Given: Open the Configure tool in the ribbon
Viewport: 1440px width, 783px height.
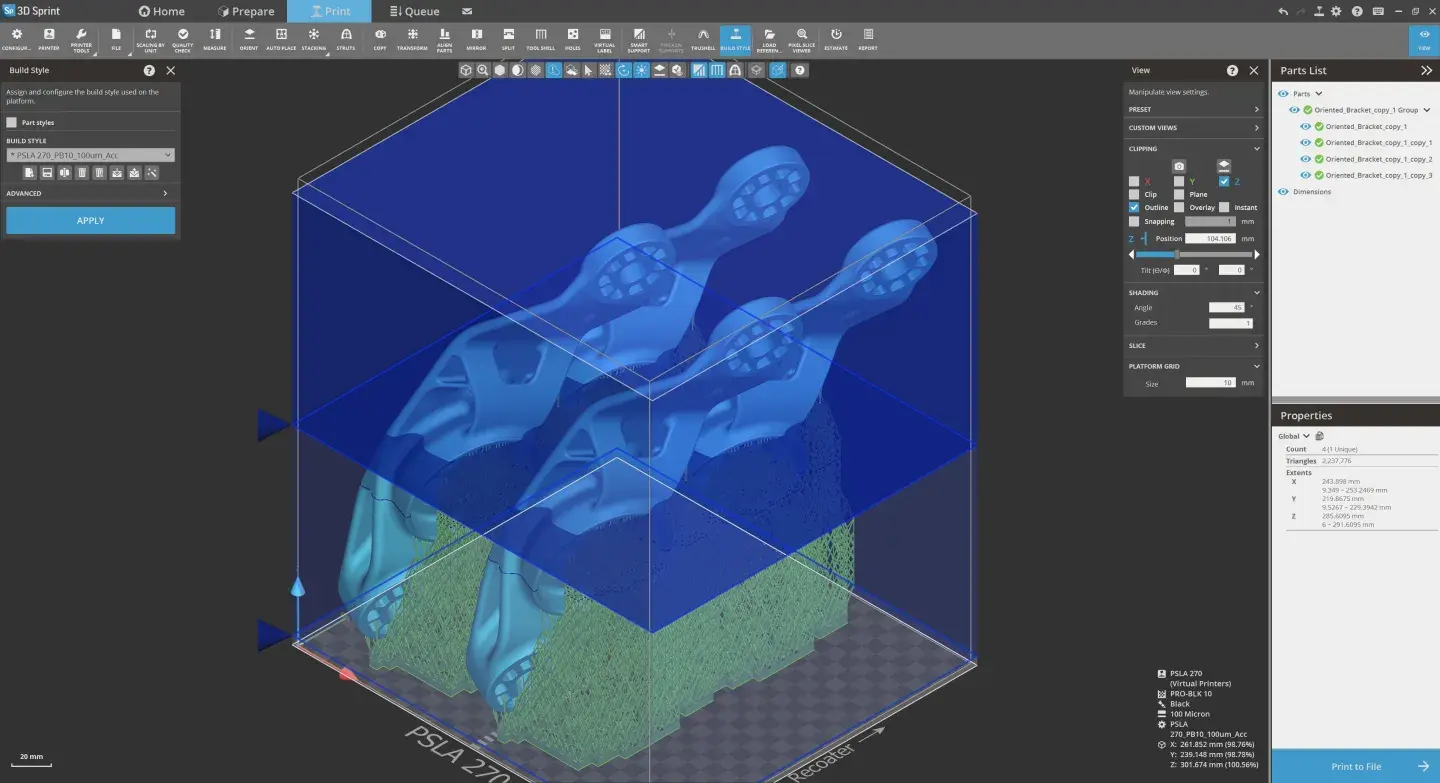Looking at the screenshot, I should (16, 39).
